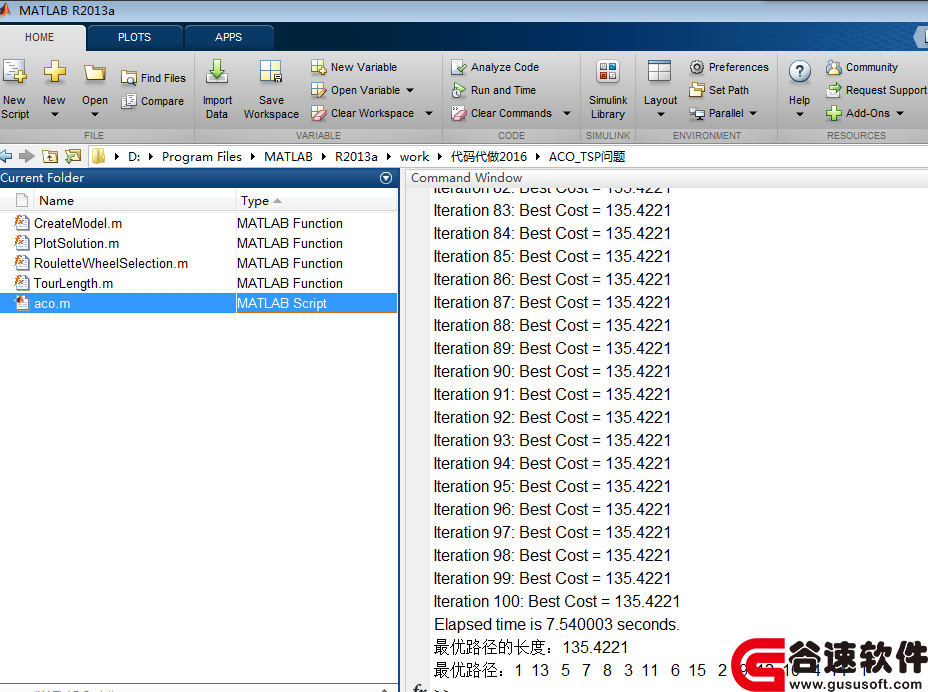The image size is (928, 692).
Task: Click the New plus icon
Action: [x=54, y=72]
